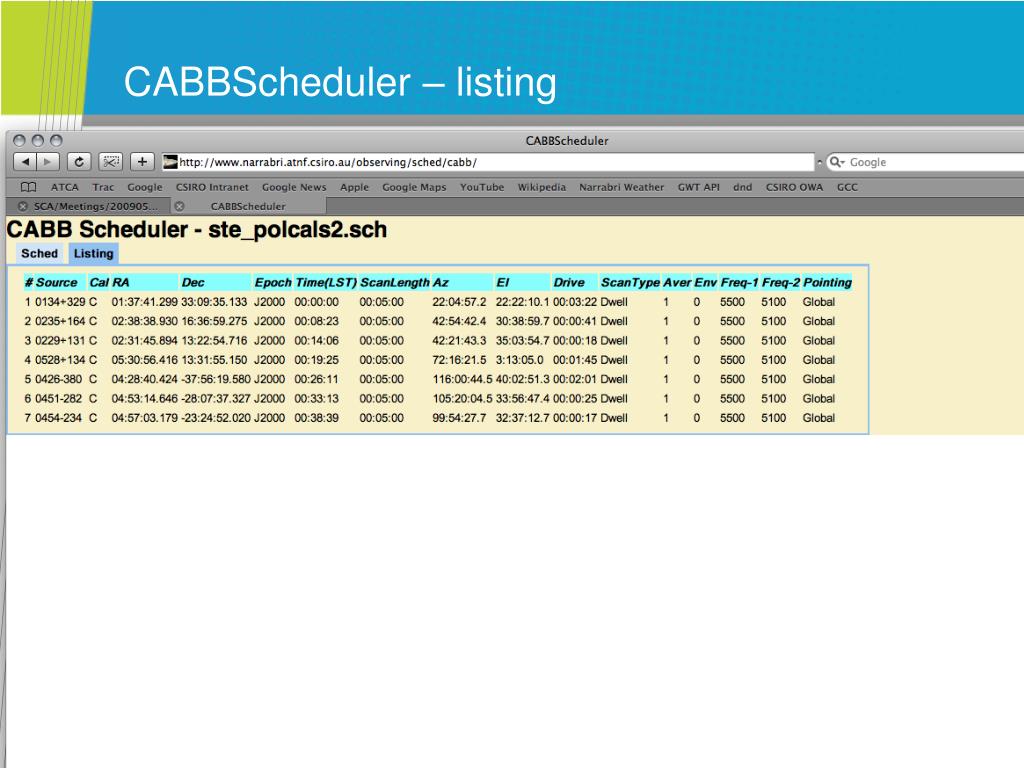Click LST time 00:08:23
1024x768 pixels.
316,321
